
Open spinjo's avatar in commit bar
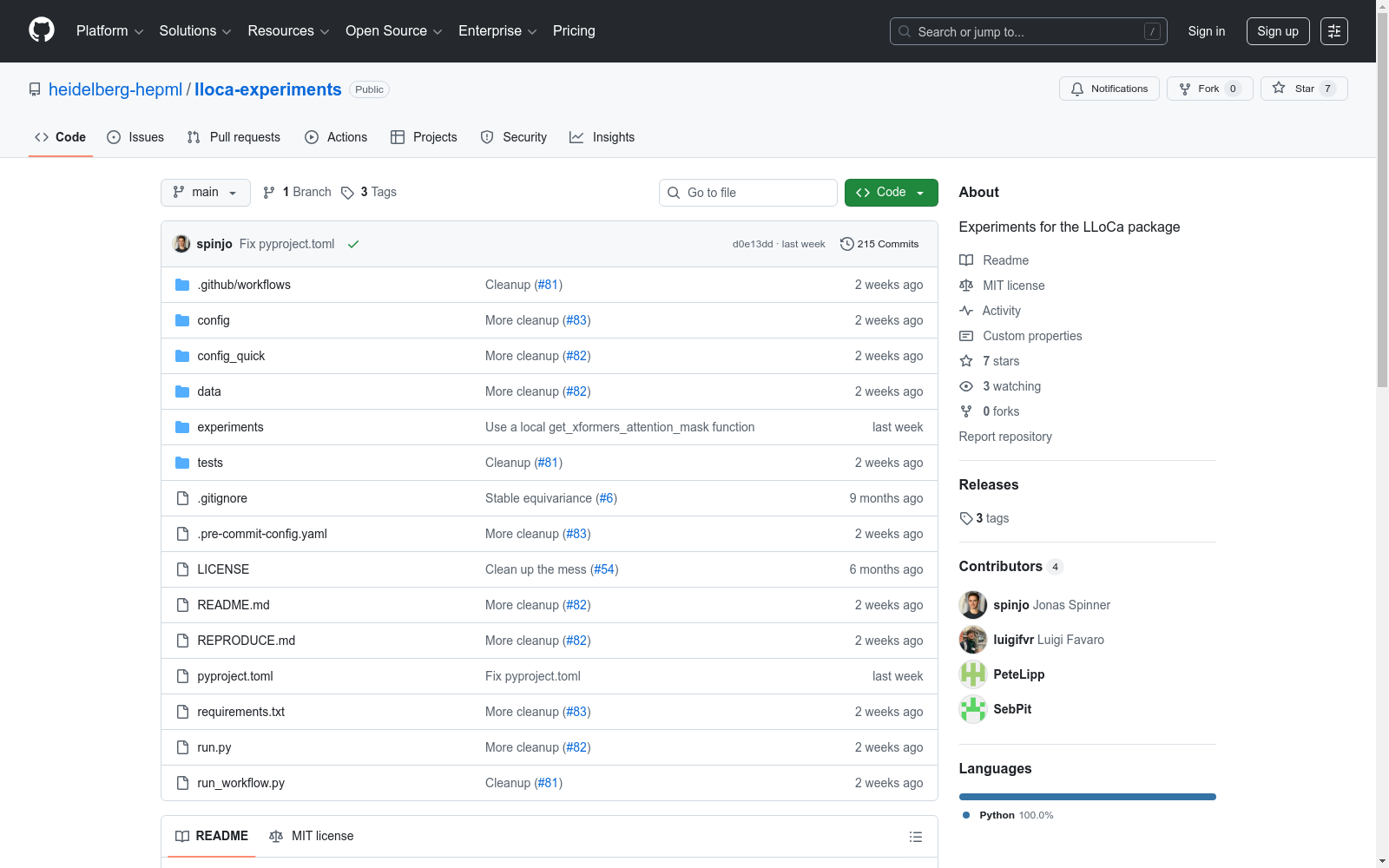click(181, 244)
